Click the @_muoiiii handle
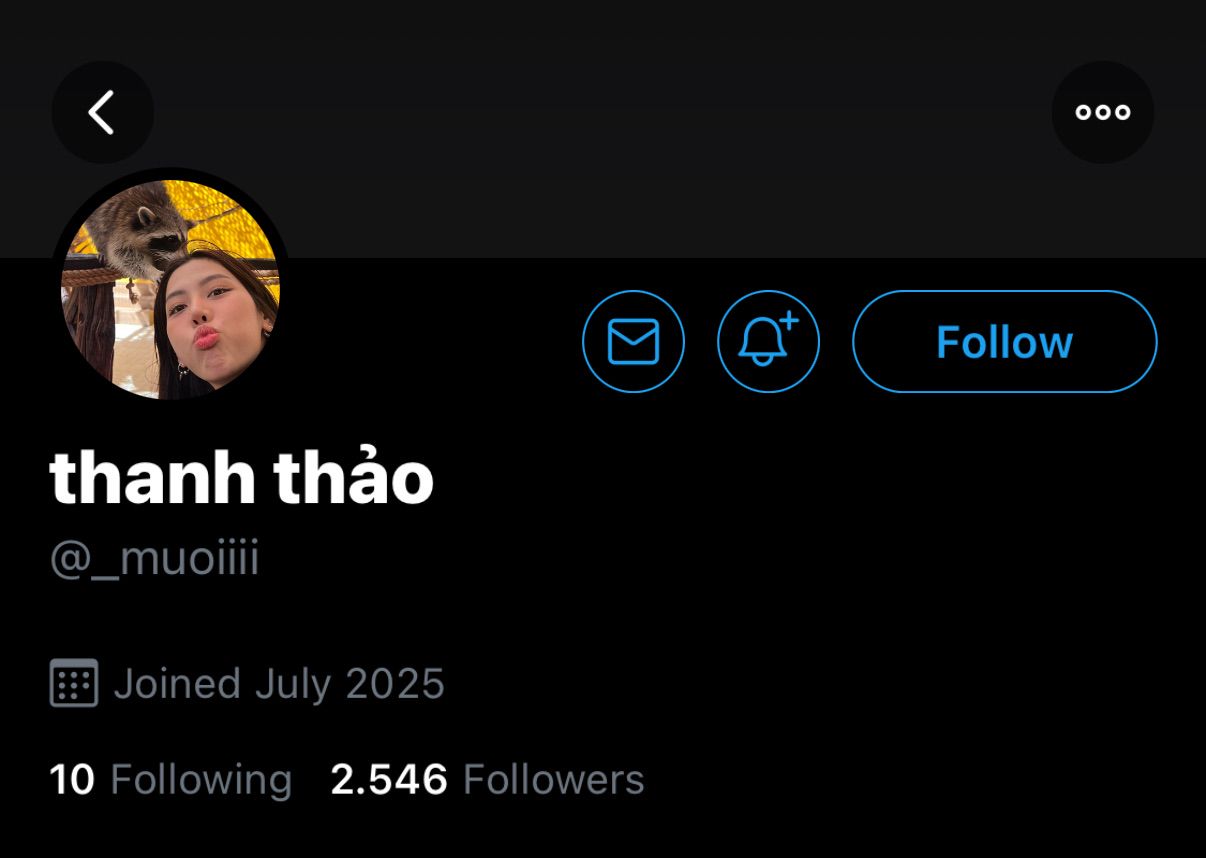Viewport: 1206px width, 858px height. pyautogui.click(x=155, y=559)
